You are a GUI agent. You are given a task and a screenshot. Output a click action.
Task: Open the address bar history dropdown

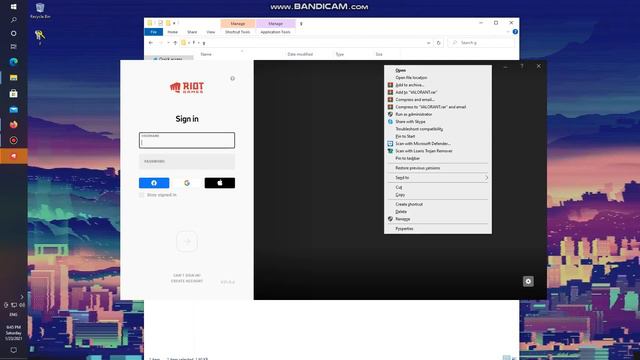(x=428, y=42)
